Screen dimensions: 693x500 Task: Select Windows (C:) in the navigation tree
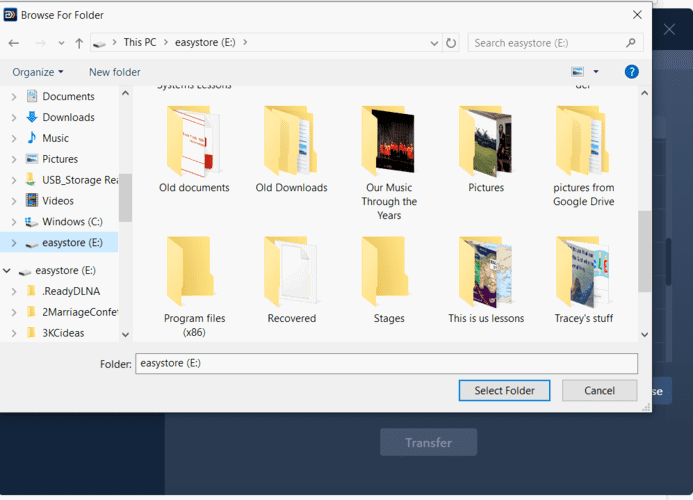point(72,221)
